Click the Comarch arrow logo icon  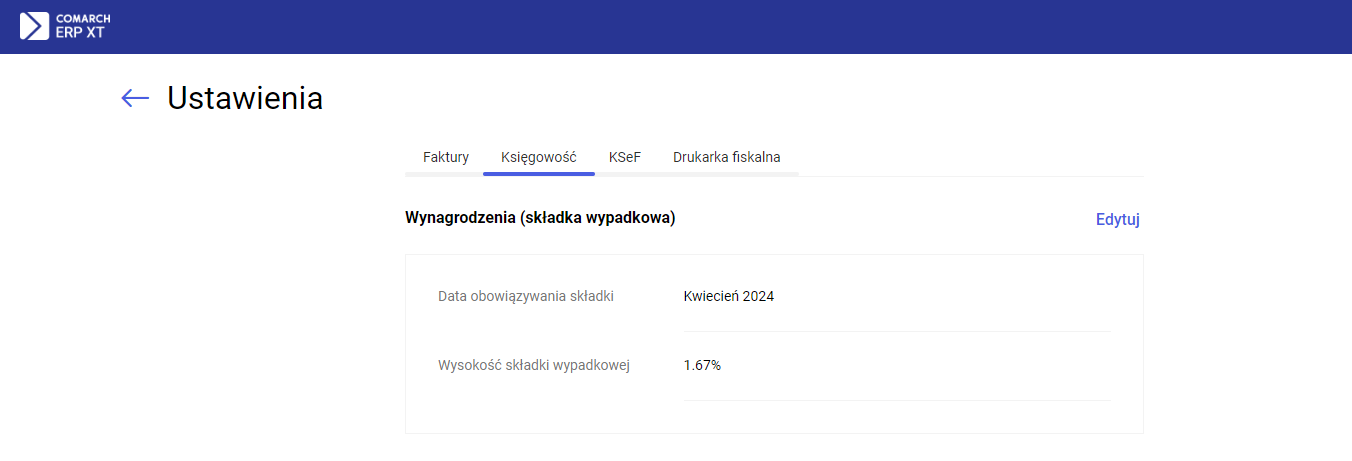click(x=34, y=26)
